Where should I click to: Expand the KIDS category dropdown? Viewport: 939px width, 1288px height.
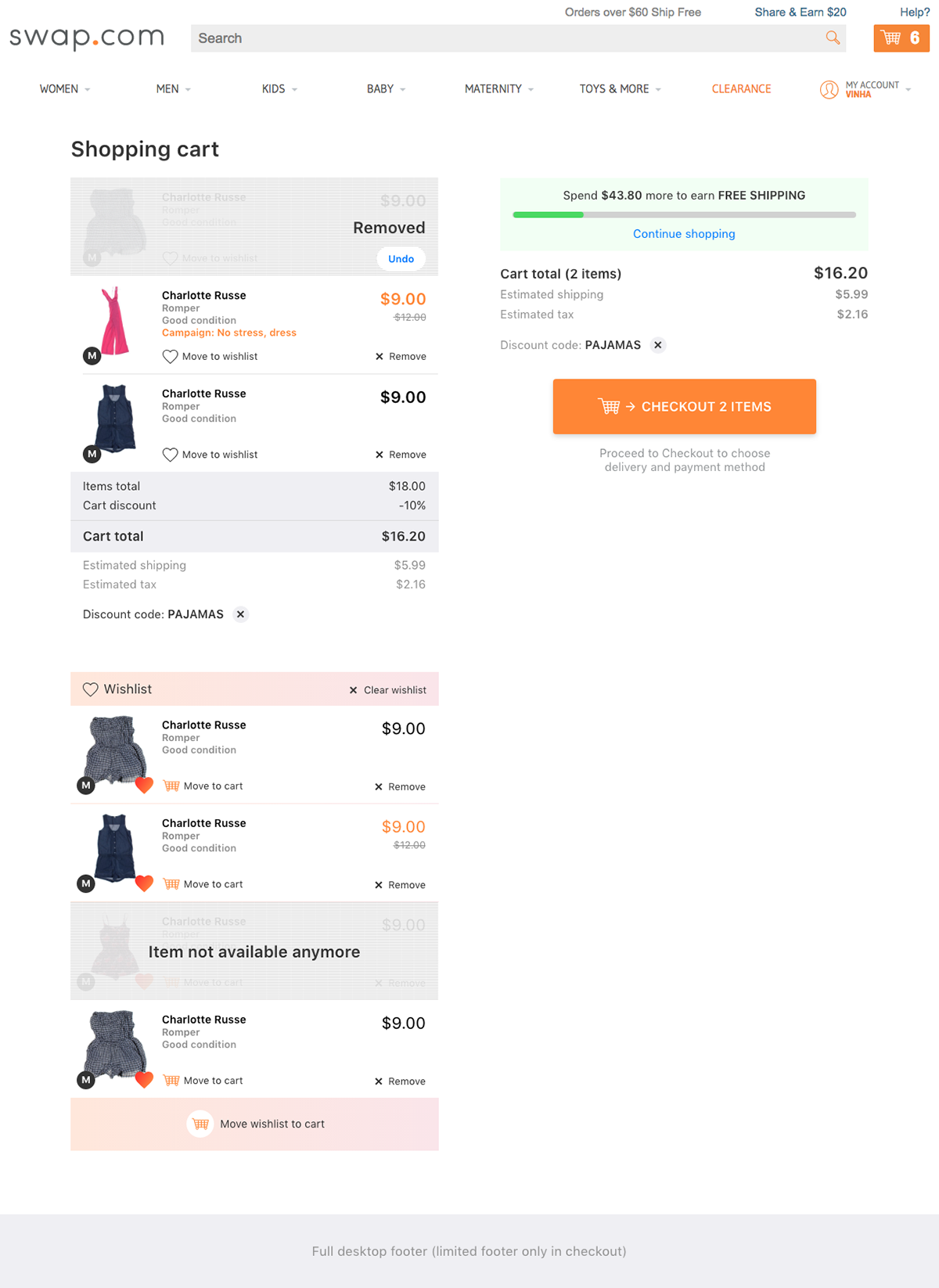tap(279, 89)
